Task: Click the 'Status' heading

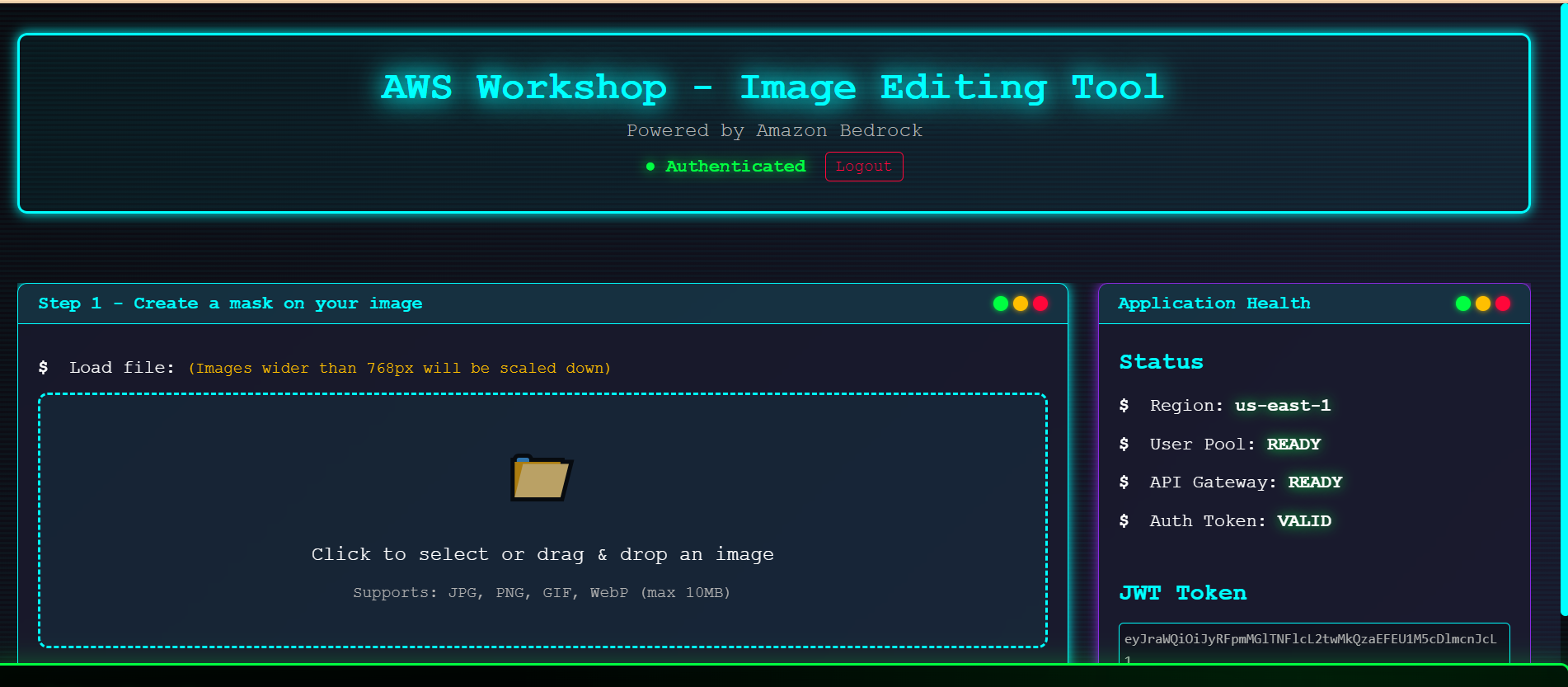Action: [1162, 362]
